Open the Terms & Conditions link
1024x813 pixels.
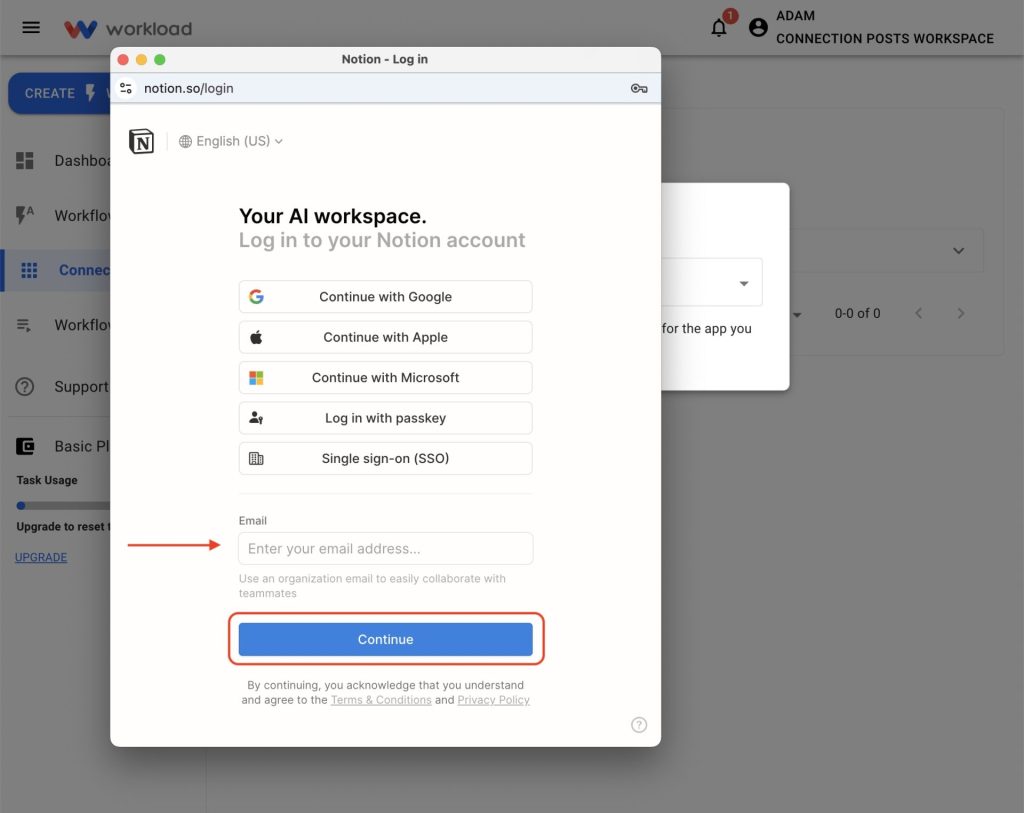click(381, 700)
